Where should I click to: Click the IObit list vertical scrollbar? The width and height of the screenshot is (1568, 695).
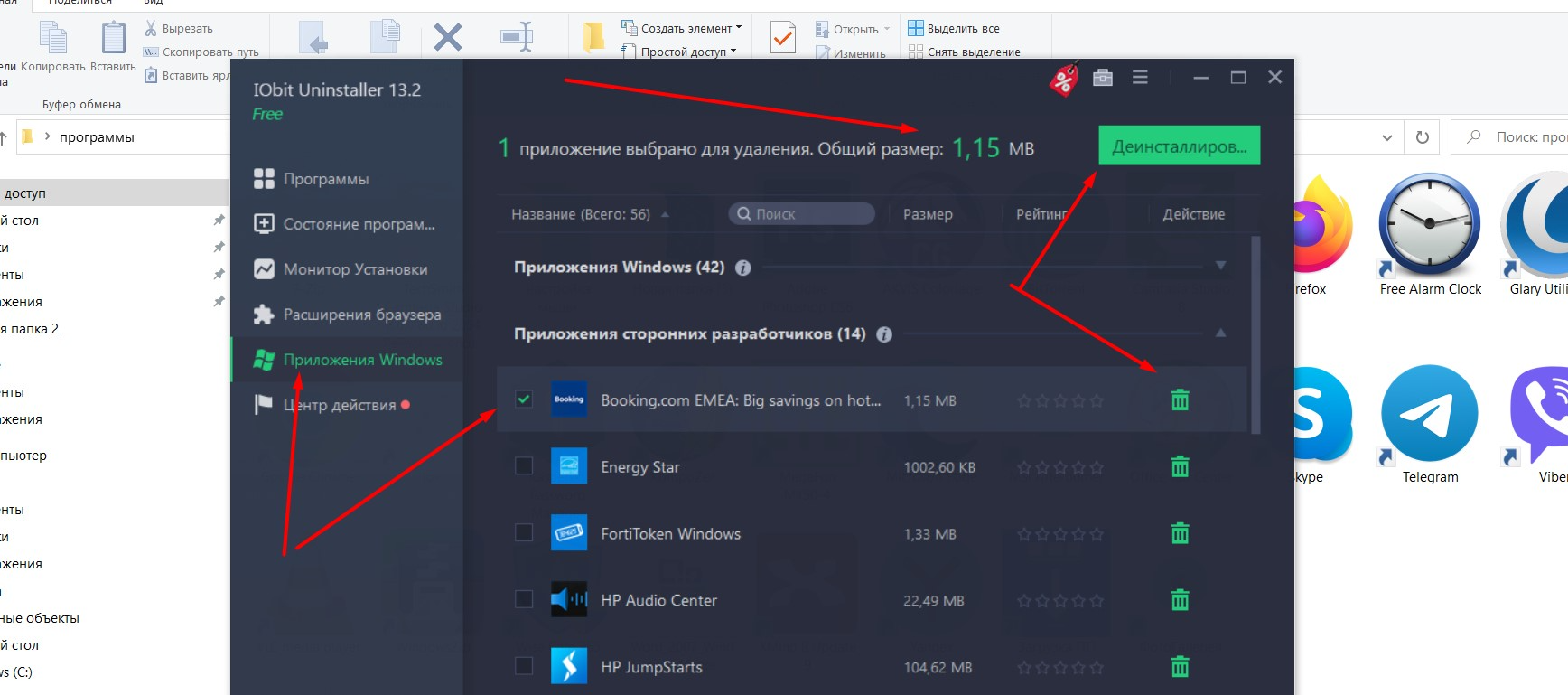(x=1255, y=334)
